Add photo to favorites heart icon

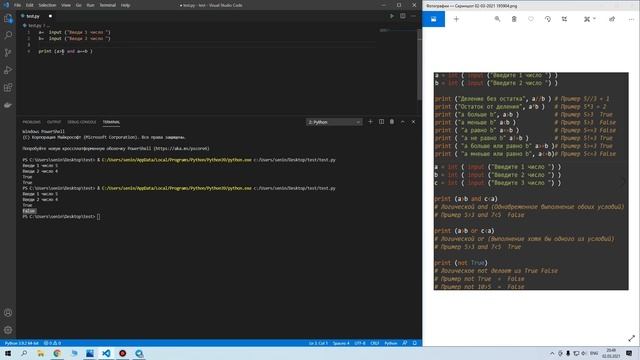coord(531,19)
